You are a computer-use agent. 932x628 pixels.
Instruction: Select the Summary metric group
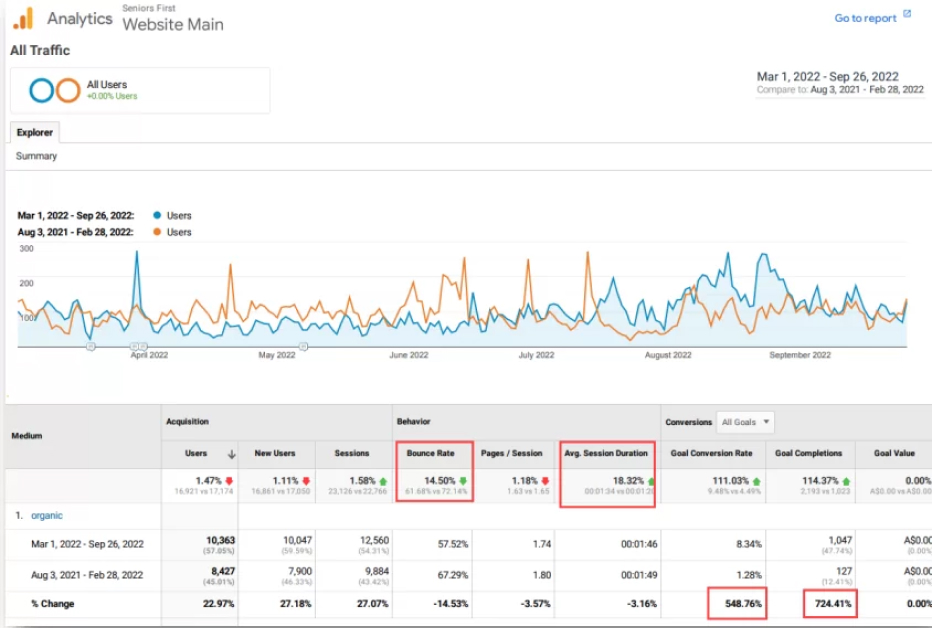(x=36, y=156)
